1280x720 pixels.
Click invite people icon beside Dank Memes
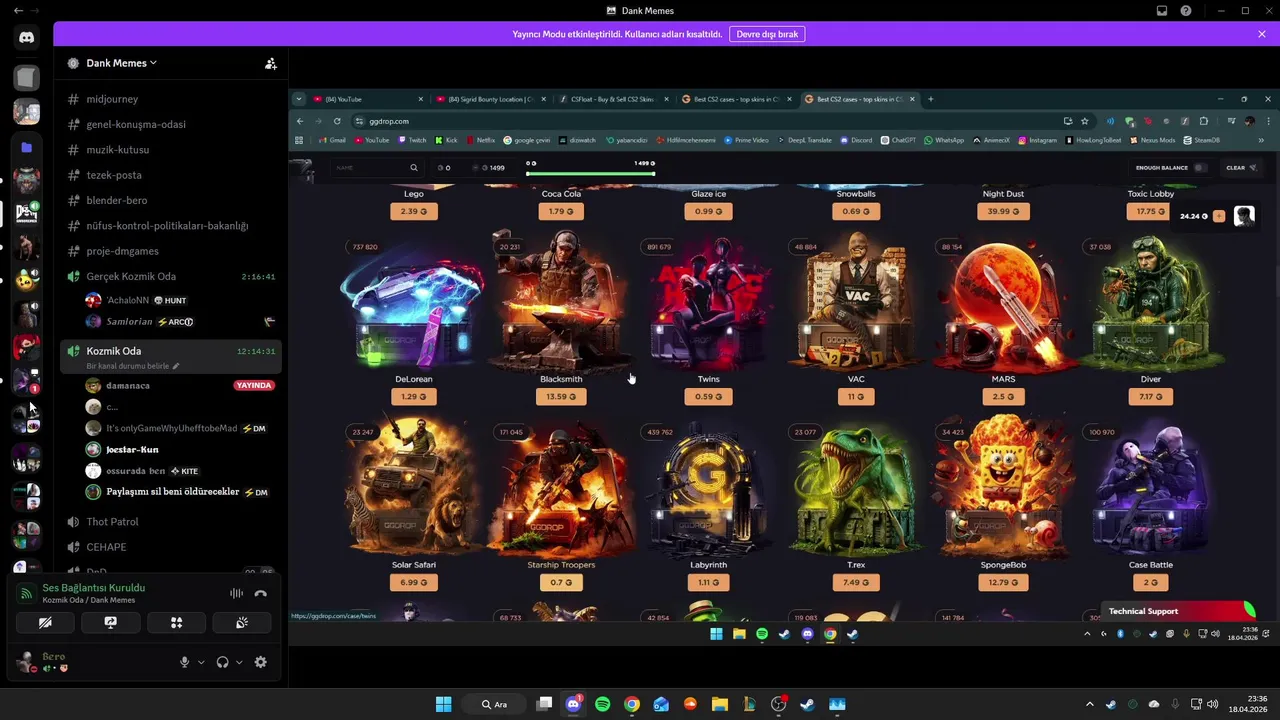pyautogui.click(x=270, y=63)
